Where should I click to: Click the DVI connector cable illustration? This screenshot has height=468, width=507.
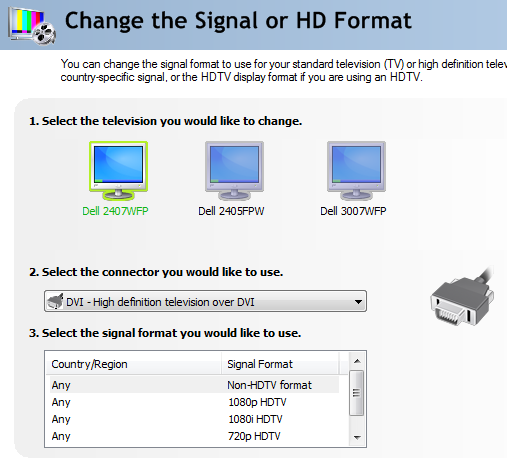point(463,297)
